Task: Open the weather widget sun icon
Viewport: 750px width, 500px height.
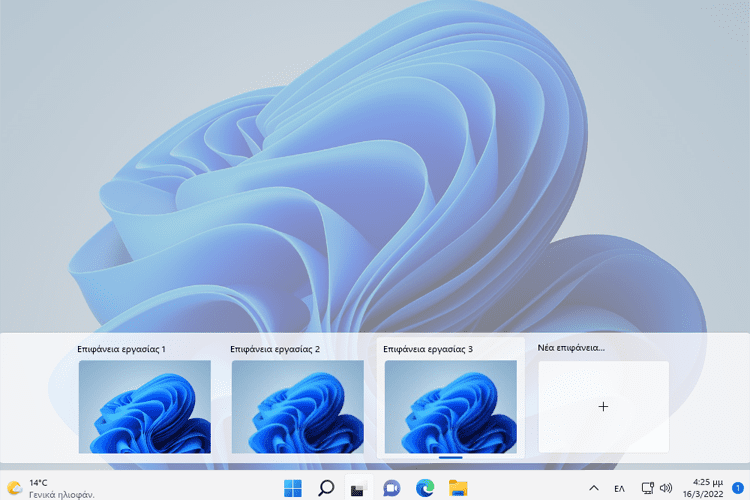Action: 14,488
